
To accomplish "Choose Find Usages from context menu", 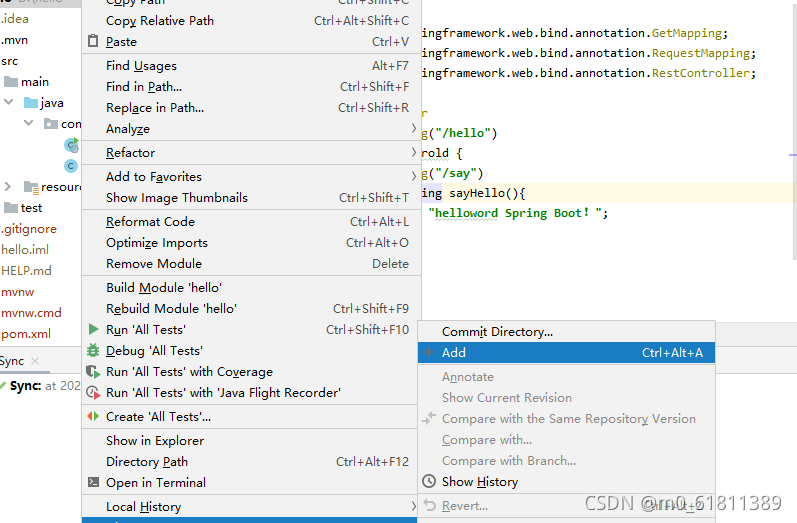I will tap(251, 66).
